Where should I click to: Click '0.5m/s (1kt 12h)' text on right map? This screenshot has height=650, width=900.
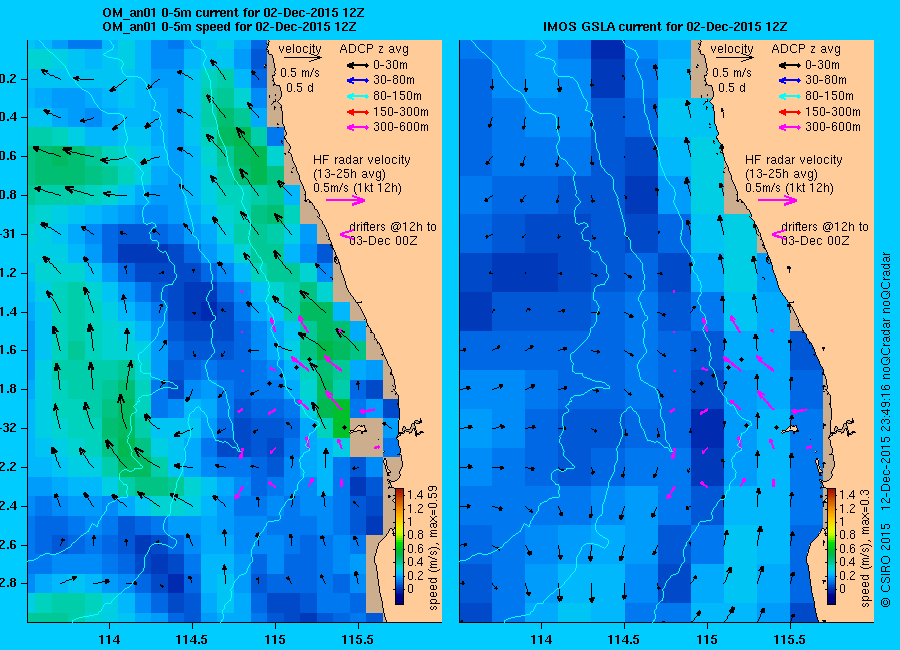click(789, 188)
